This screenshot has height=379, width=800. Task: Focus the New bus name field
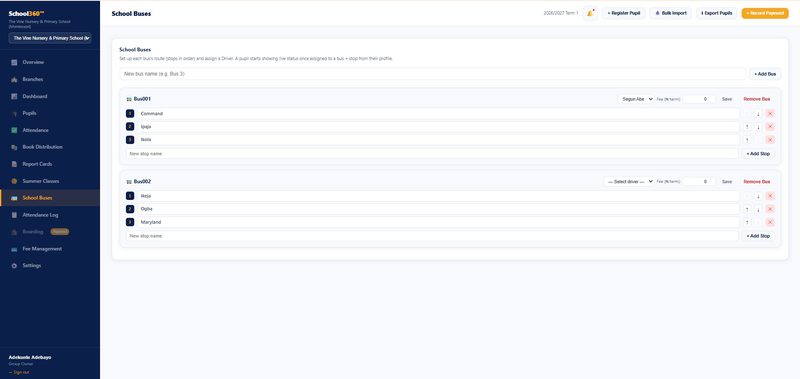click(433, 74)
